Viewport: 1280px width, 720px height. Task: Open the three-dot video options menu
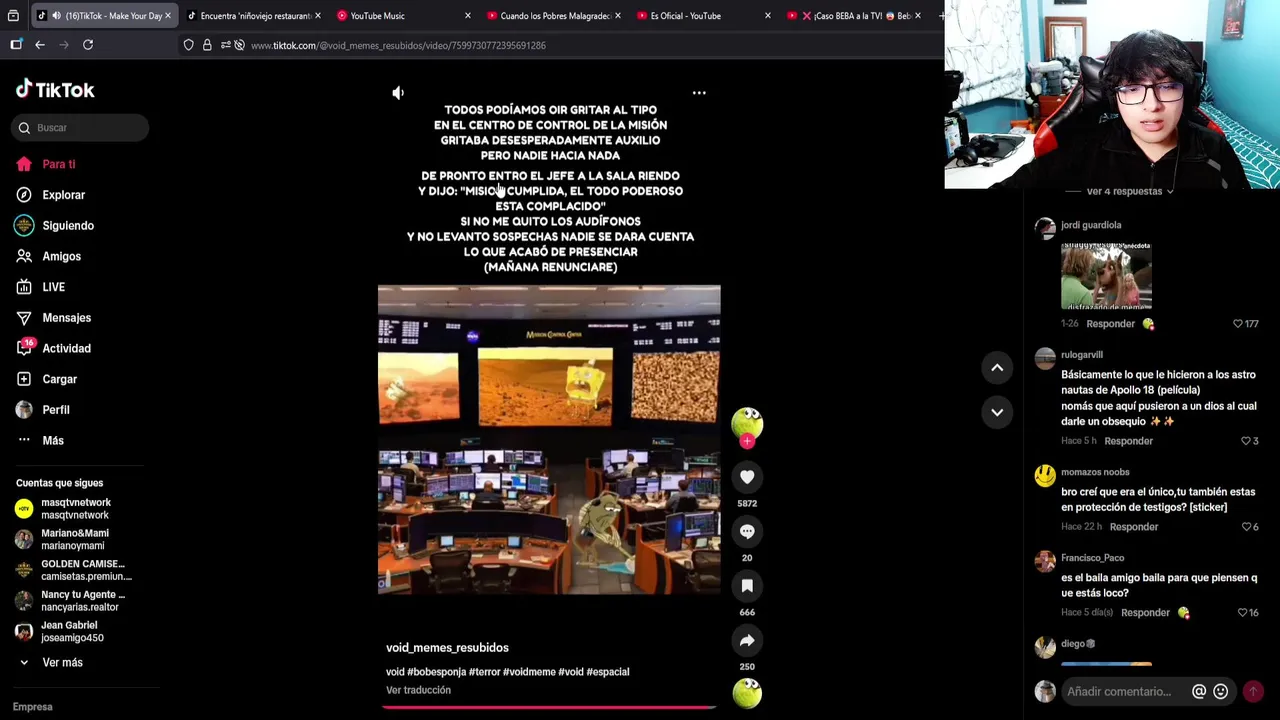699,93
